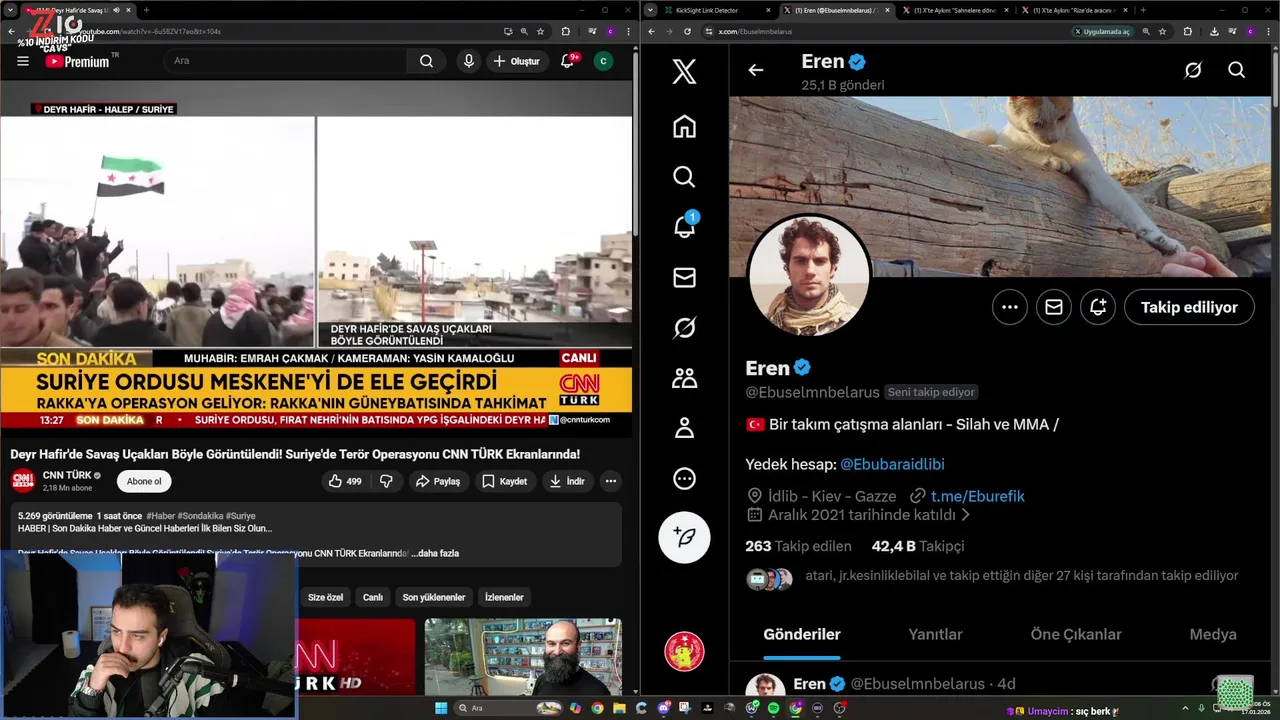This screenshot has width=1280, height=720.
Task: Open X Explore search in sidebar
Action: coord(684,177)
